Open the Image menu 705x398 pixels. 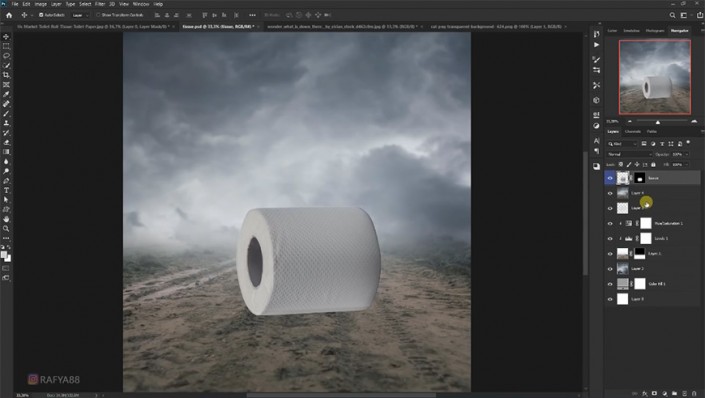coord(40,4)
